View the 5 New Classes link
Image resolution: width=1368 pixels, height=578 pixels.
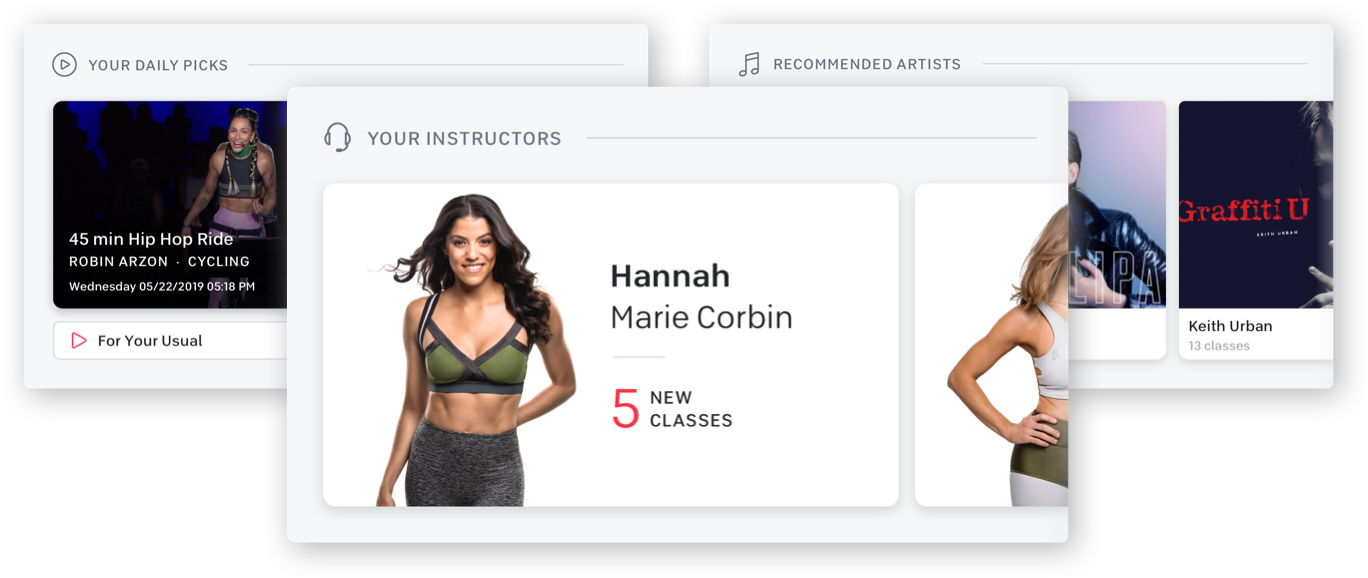point(672,409)
